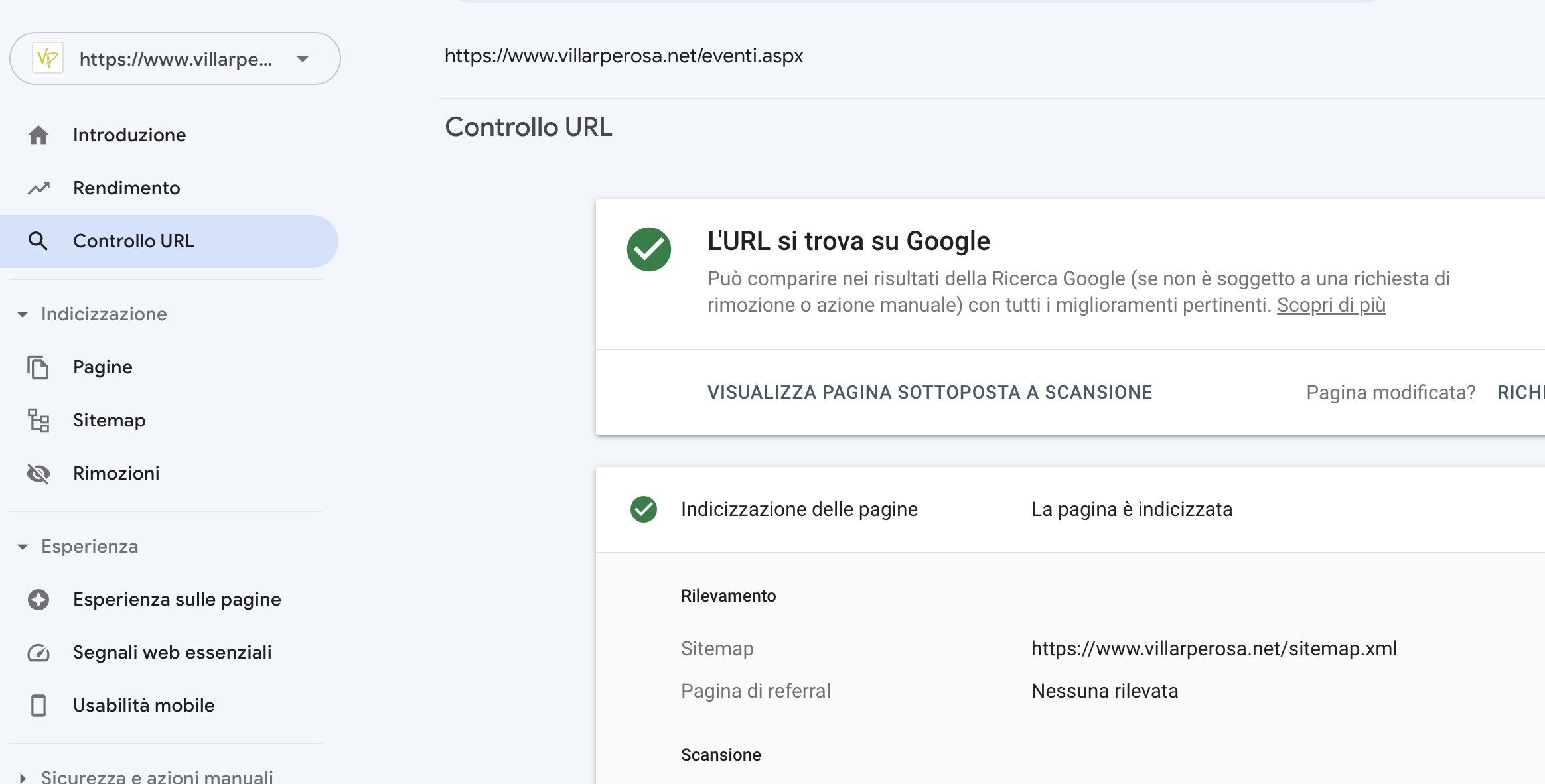Click the phone icon for Usabilità mobile
The image size is (1545, 784).
tap(38, 706)
